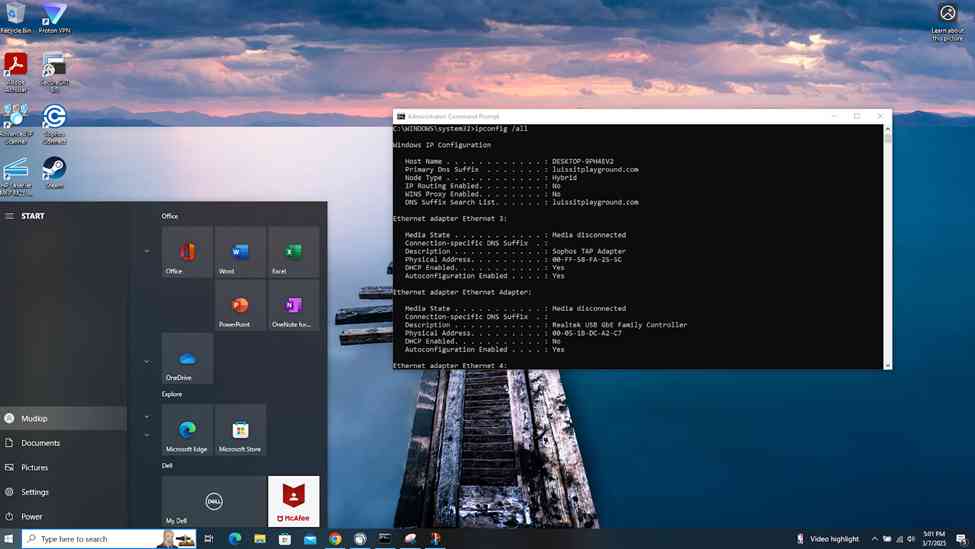Open Documents from the Start menu
Viewport: 975px width, 549px height.
[63, 443]
